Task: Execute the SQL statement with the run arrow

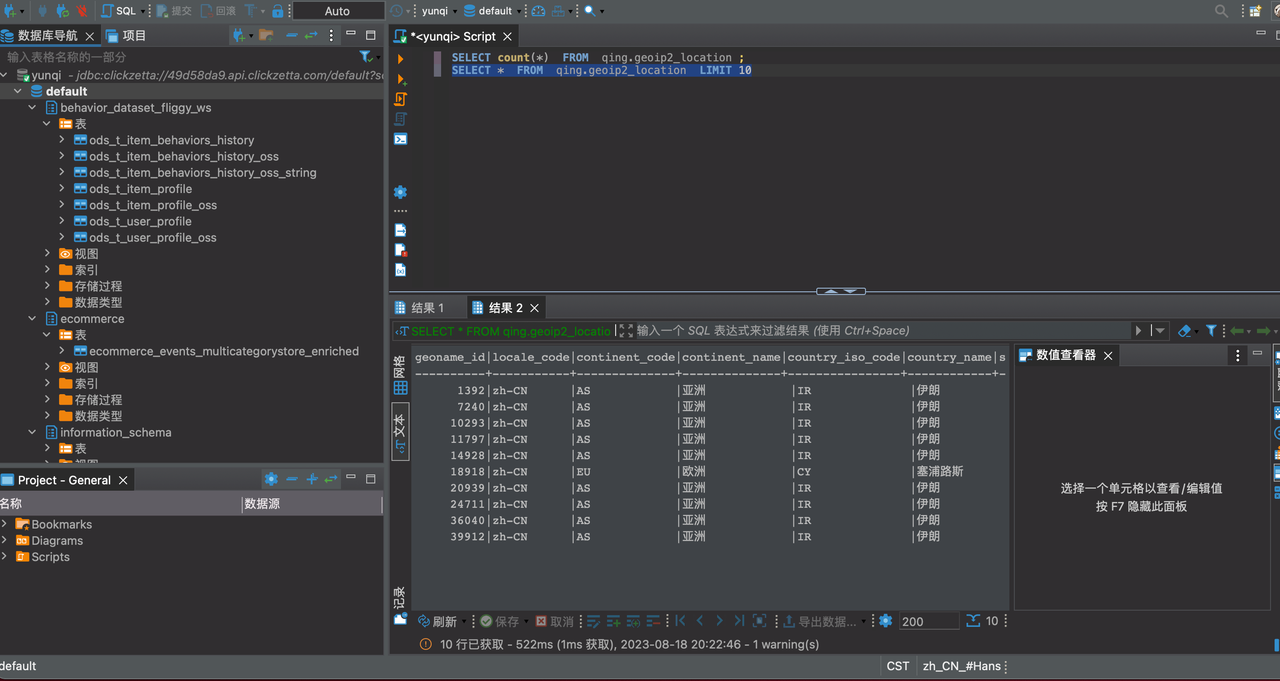Action: (x=401, y=59)
